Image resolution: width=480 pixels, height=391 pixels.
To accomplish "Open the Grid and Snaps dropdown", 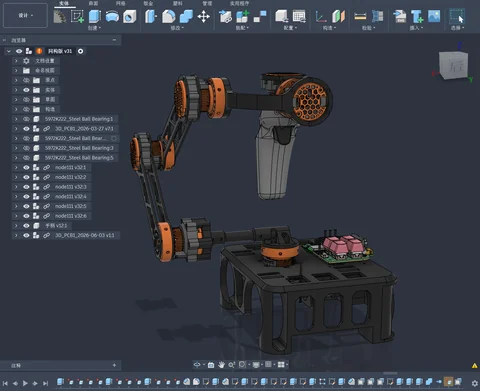I will (269, 365).
